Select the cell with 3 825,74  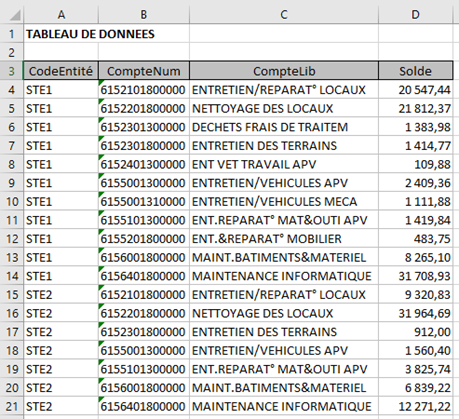tap(416, 369)
